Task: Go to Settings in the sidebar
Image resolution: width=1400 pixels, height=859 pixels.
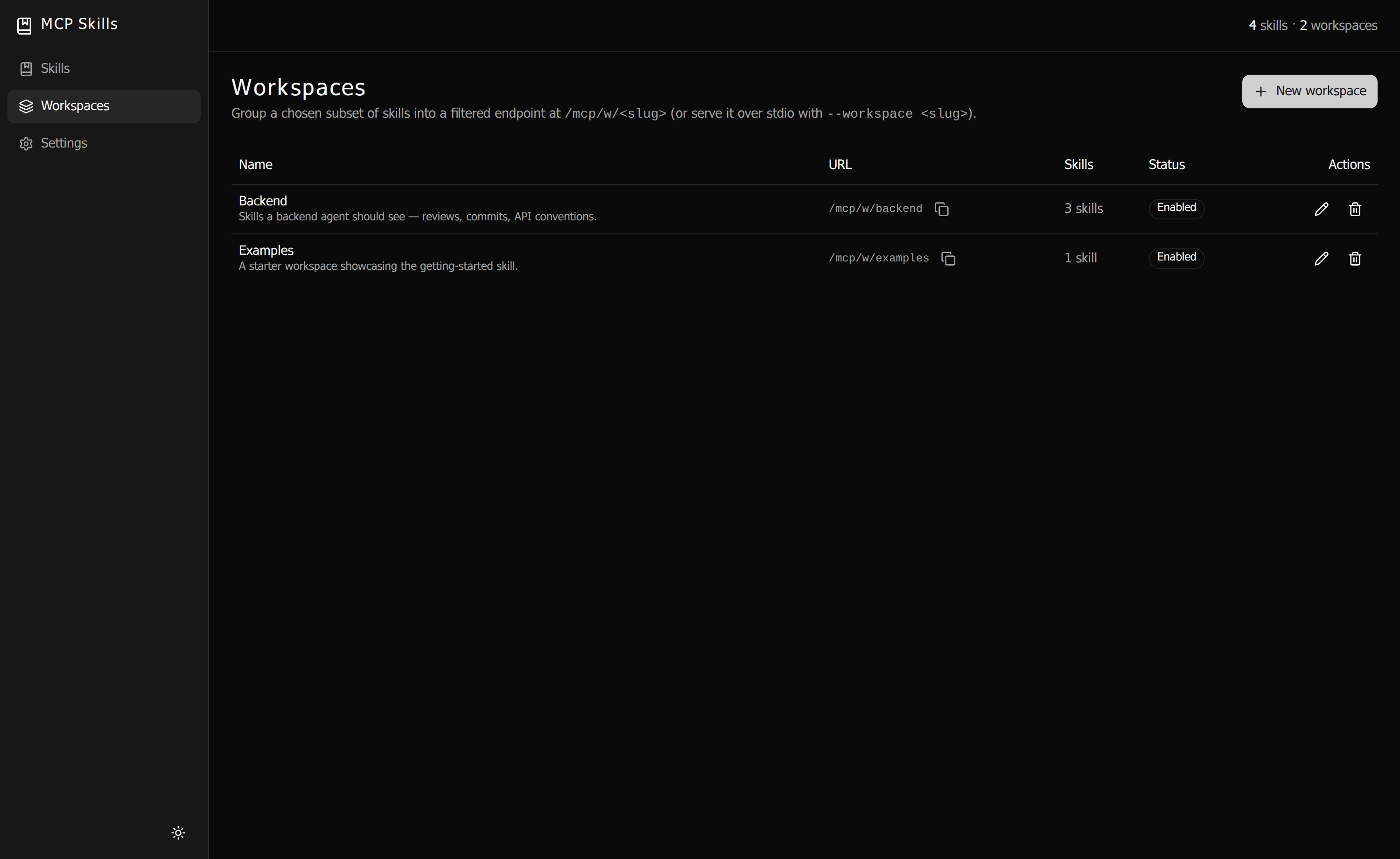Action: coord(104,143)
